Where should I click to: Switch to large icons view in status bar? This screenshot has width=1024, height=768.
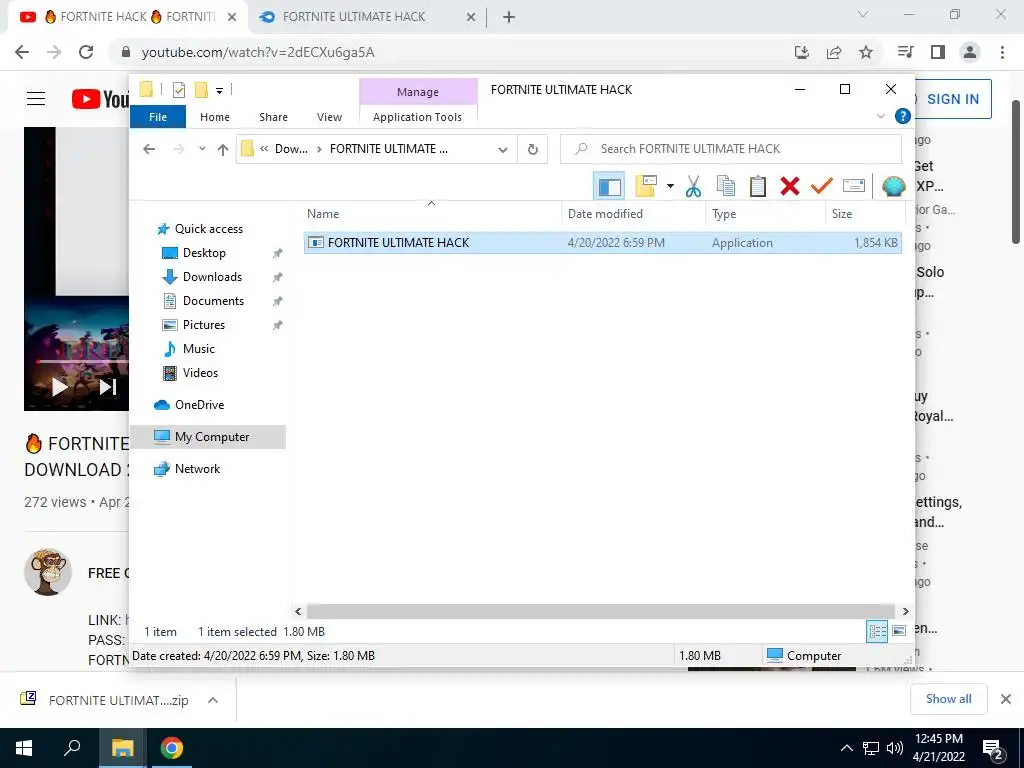pos(899,631)
